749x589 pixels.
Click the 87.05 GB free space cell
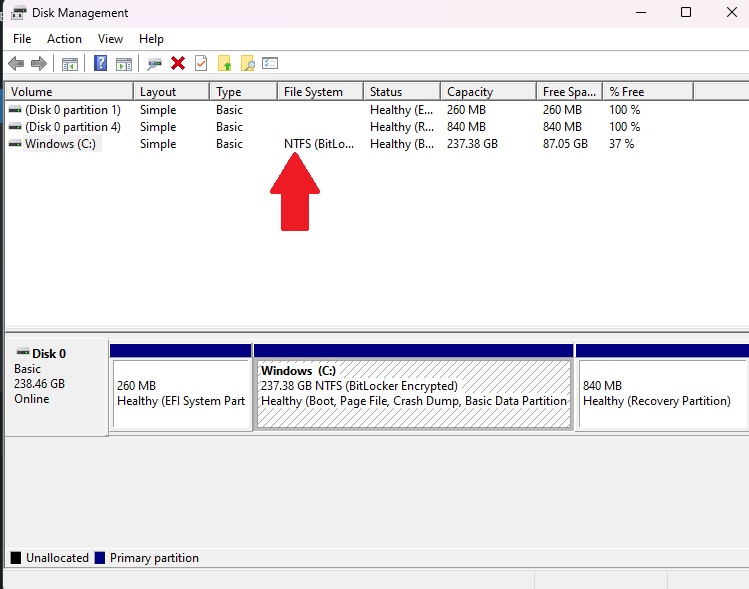(x=565, y=144)
